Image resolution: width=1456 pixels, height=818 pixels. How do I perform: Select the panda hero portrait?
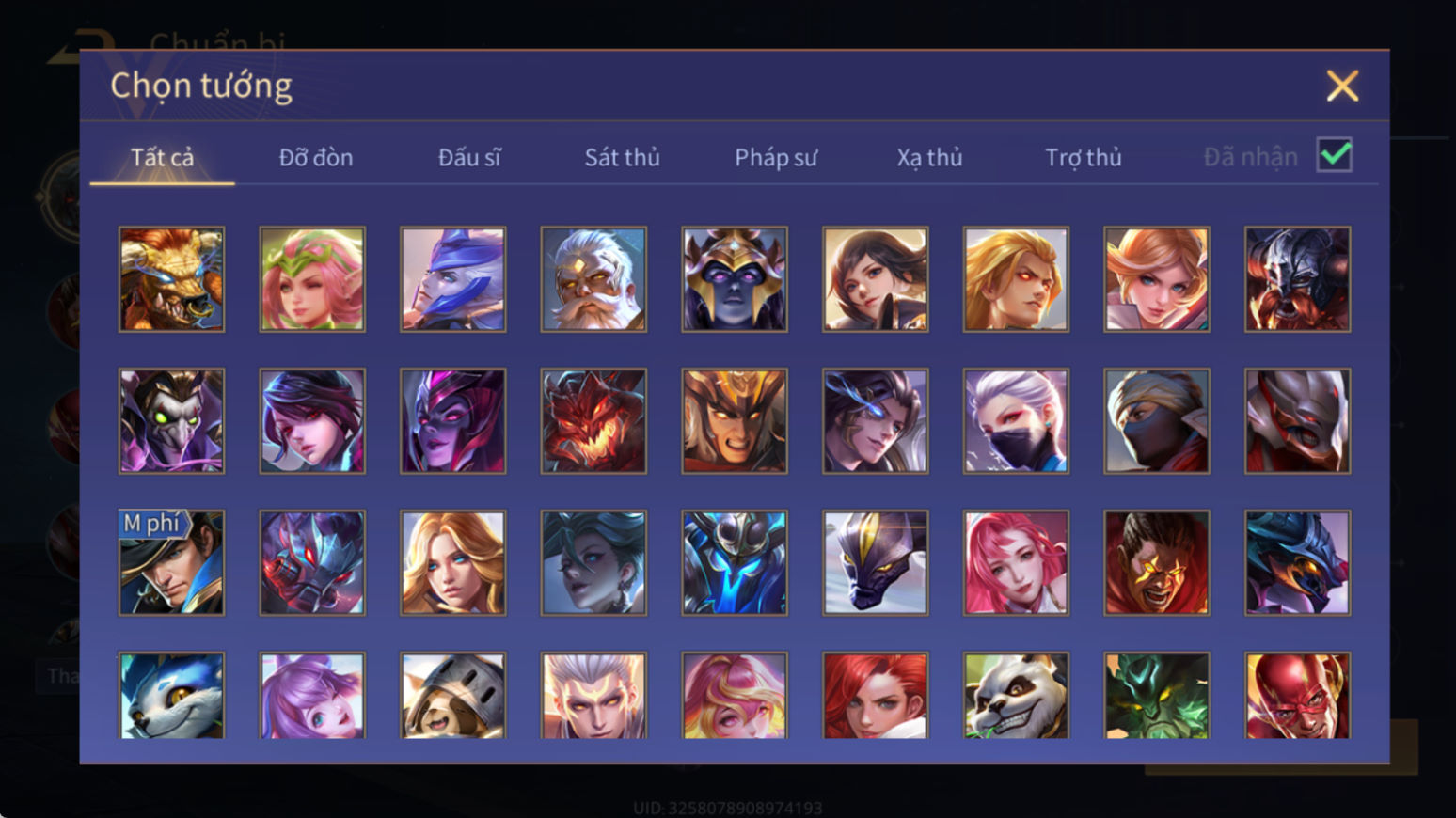coord(1016,696)
